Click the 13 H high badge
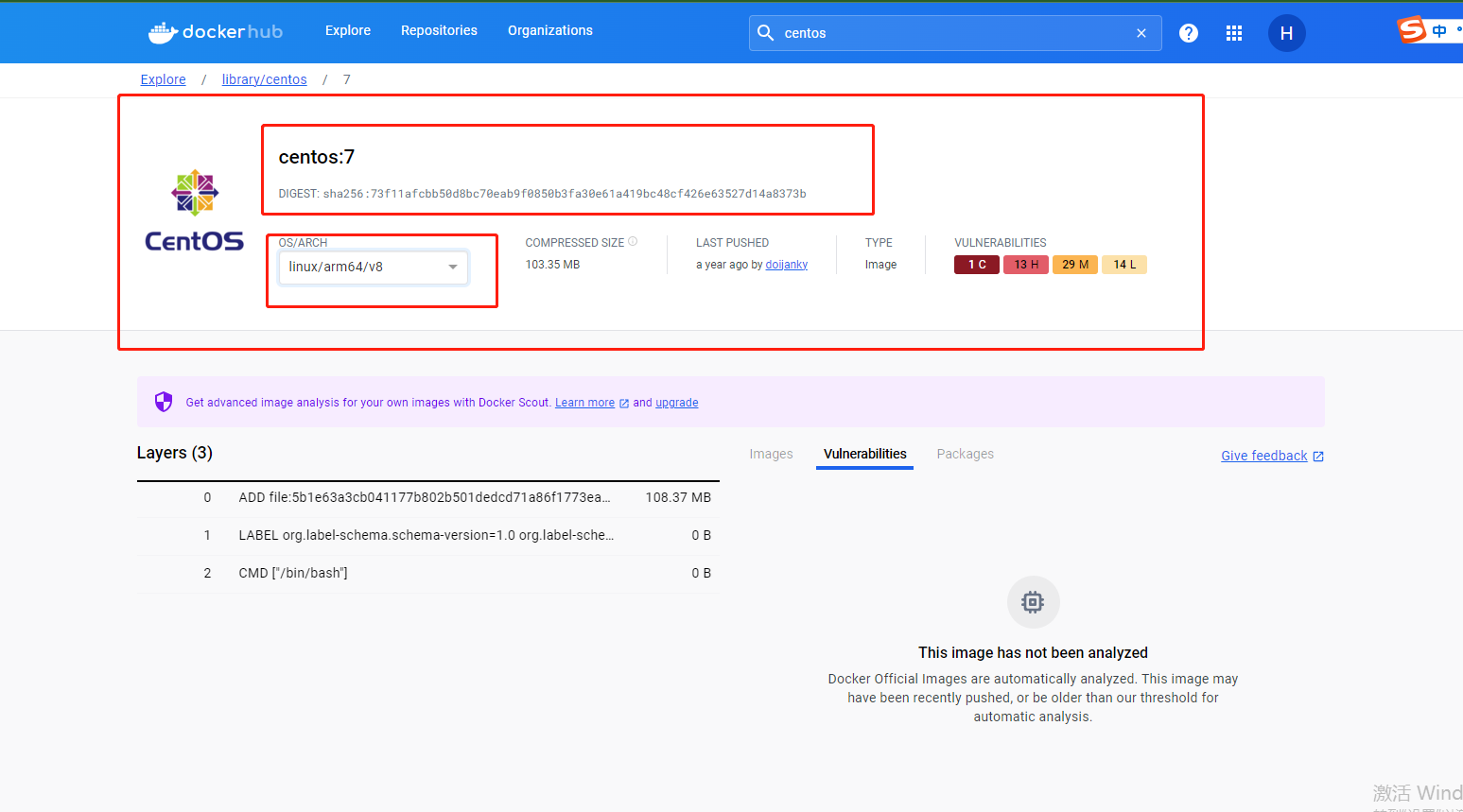The height and width of the screenshot is (812, 1463). click(x=1026, y=265)
